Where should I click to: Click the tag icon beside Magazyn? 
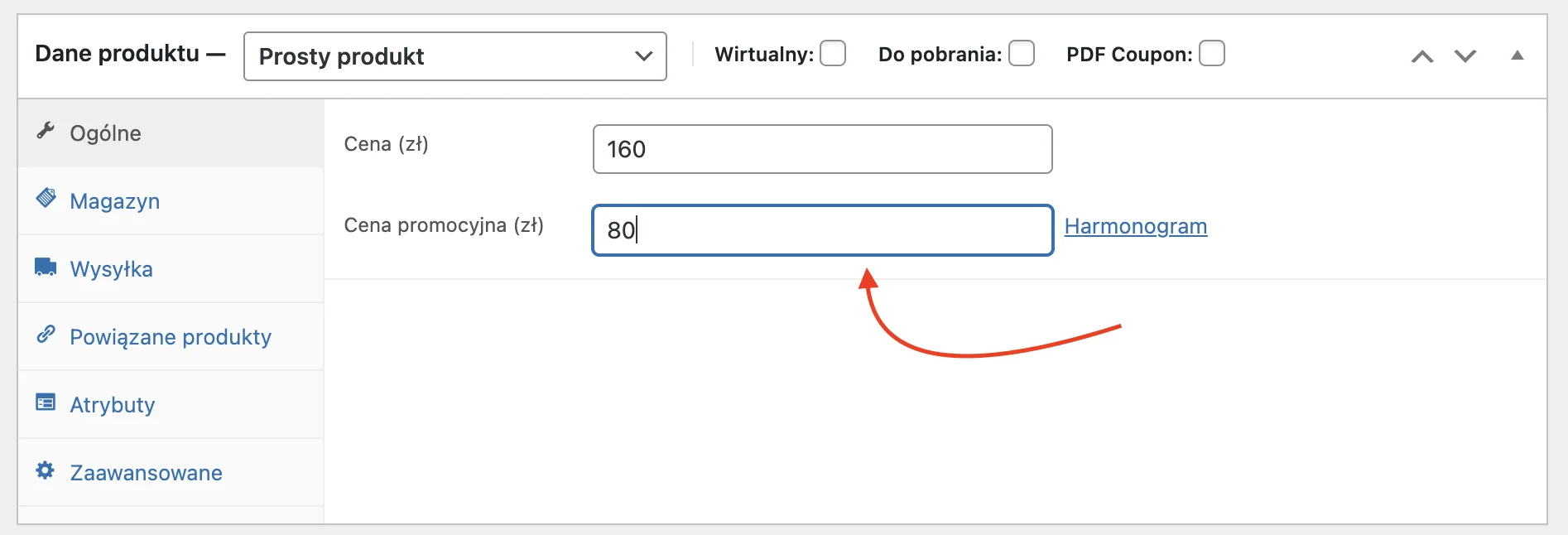coord(46,198)
